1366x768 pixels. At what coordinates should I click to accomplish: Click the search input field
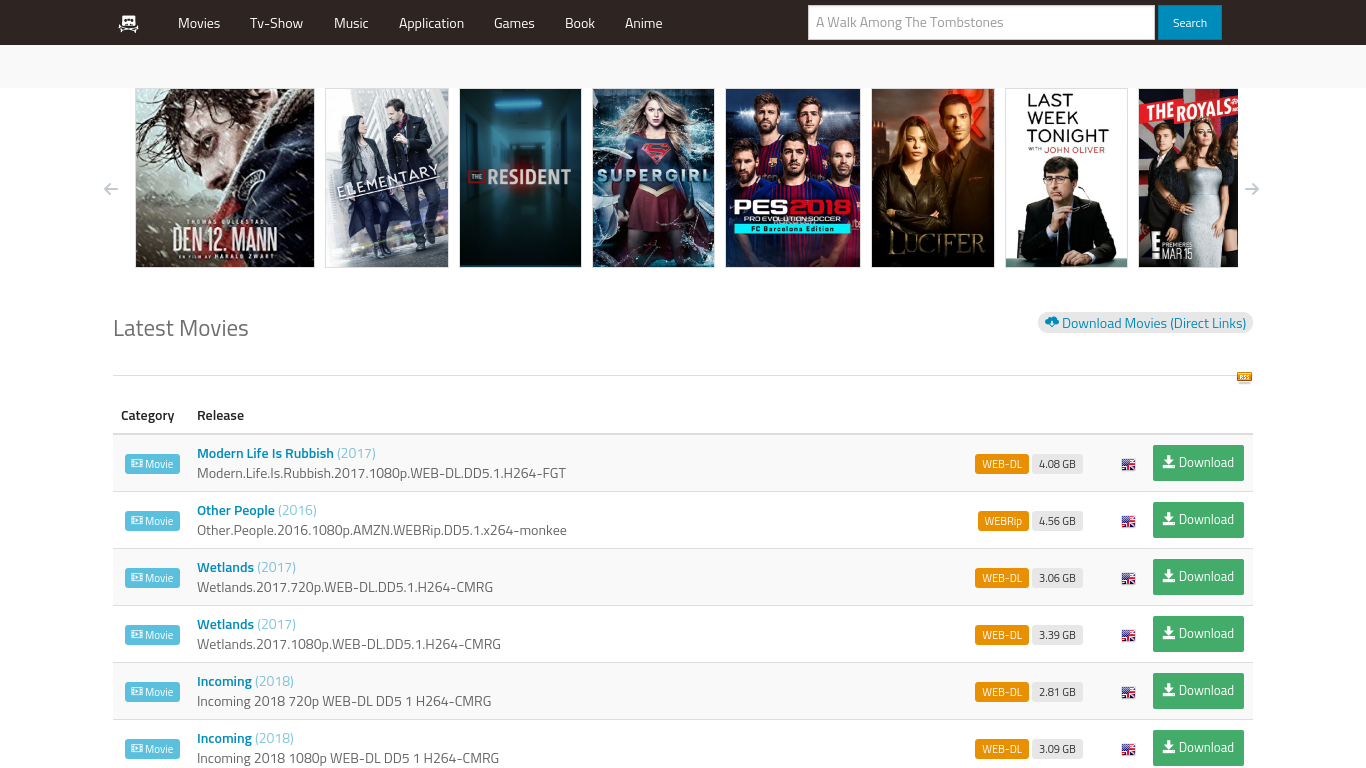pos(981,22)
